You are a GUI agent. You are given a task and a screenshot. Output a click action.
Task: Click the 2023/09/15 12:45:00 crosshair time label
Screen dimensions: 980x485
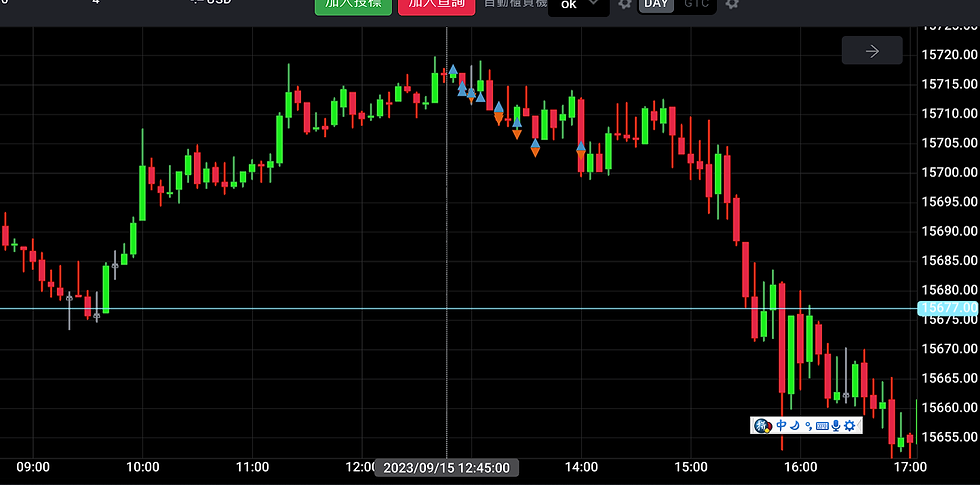point(446,468)
